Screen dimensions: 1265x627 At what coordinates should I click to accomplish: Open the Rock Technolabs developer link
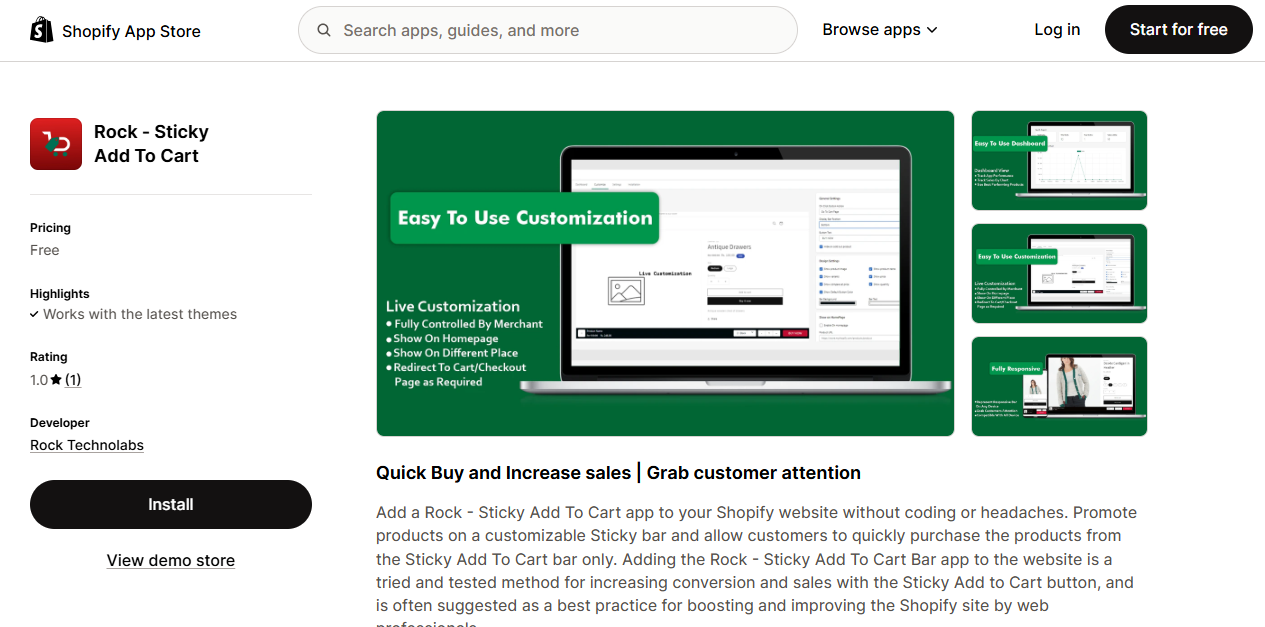[x=87, y=445]
